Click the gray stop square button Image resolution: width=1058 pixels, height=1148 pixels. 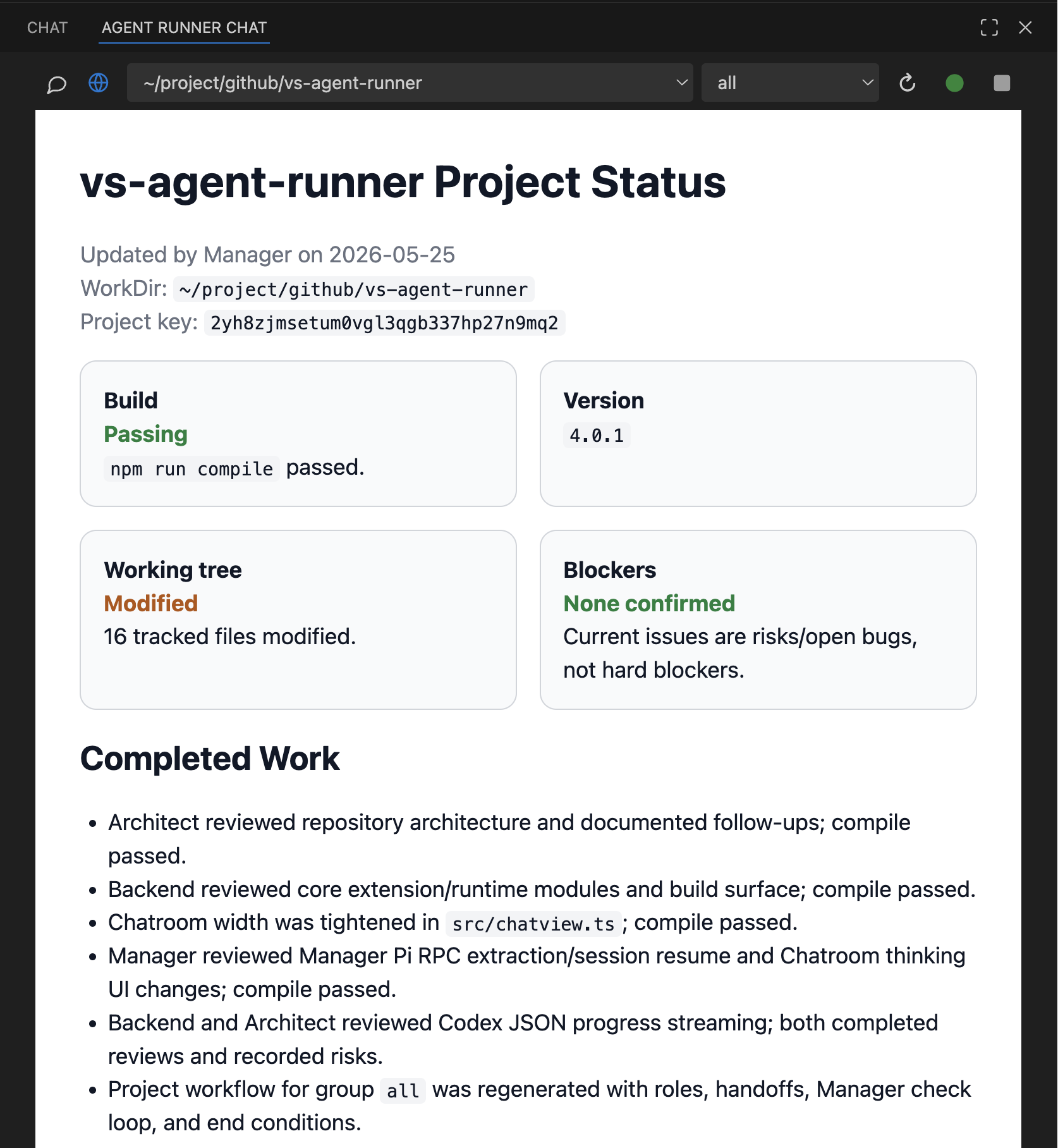pyautogui.click(x=1002, y=83)
